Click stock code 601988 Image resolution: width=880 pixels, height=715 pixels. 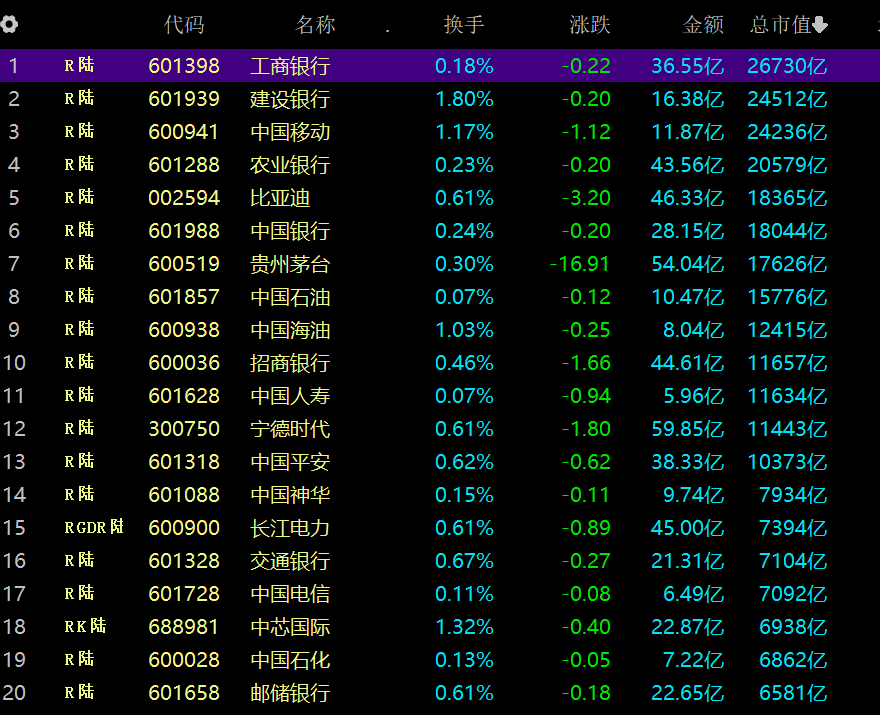pos(184,231)
